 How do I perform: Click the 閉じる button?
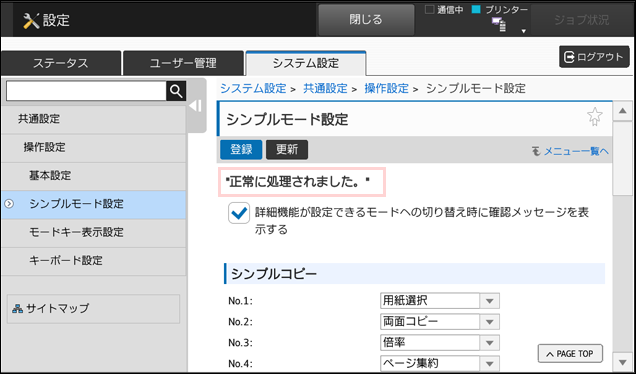[366, 19]
